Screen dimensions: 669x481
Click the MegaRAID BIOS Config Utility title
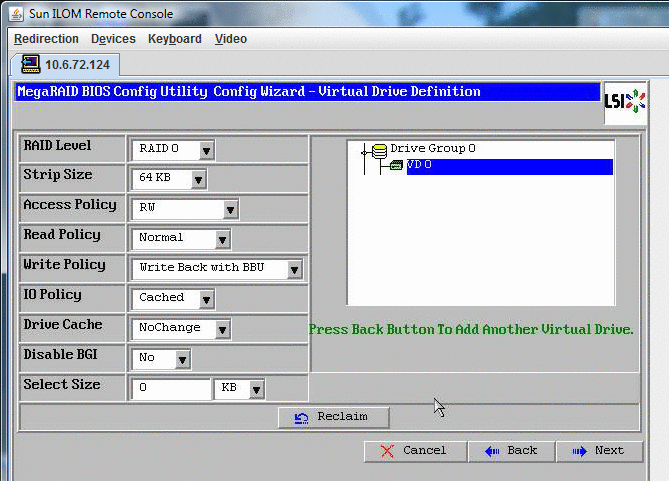point(249,91)
